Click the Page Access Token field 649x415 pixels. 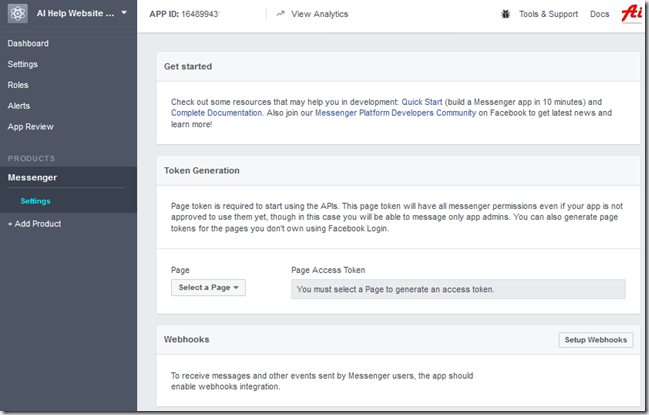pyautogui.click(x=458, y=289)
